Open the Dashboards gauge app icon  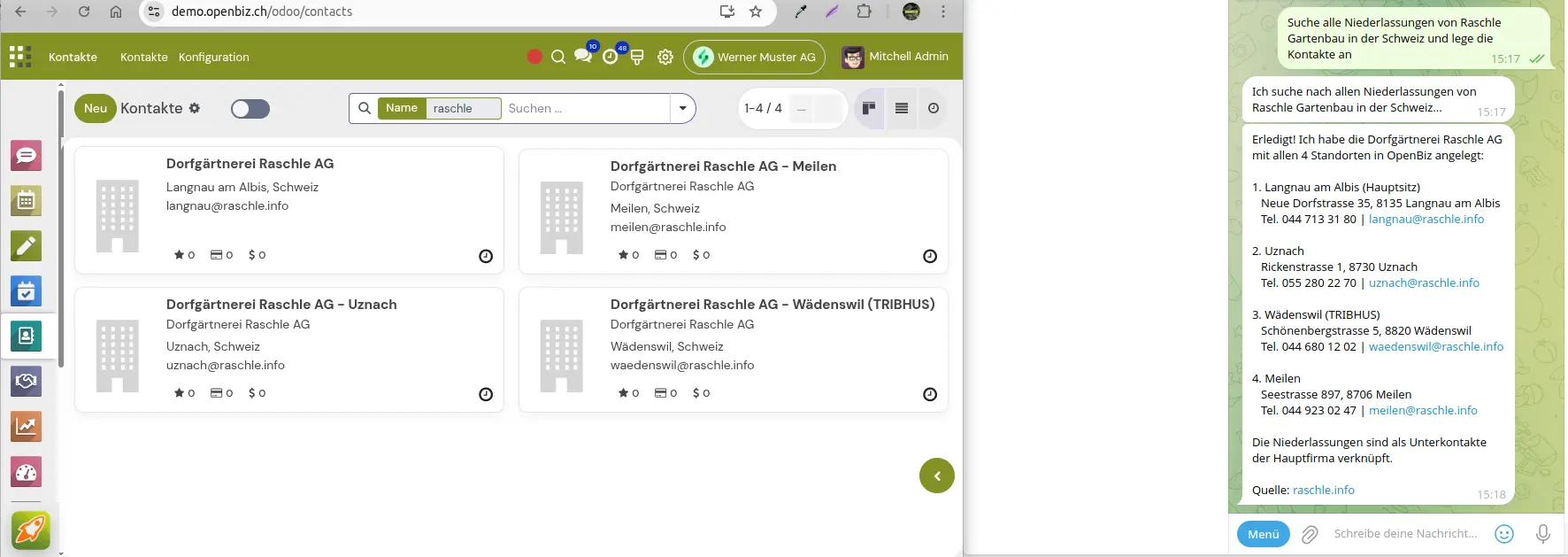click(x=27, y=472)
